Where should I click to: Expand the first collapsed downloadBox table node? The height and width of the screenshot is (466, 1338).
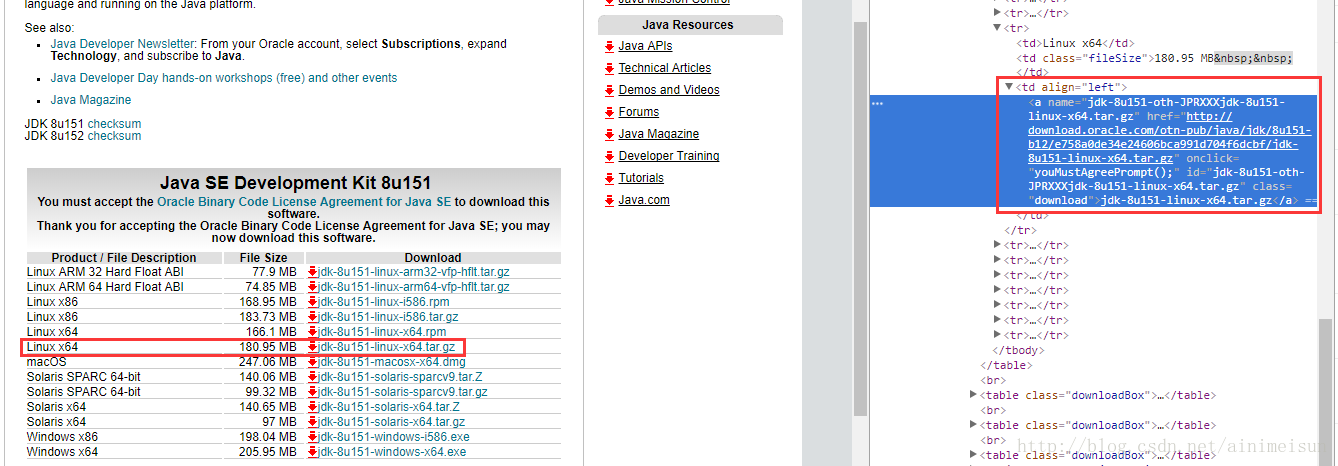(973, 395)
